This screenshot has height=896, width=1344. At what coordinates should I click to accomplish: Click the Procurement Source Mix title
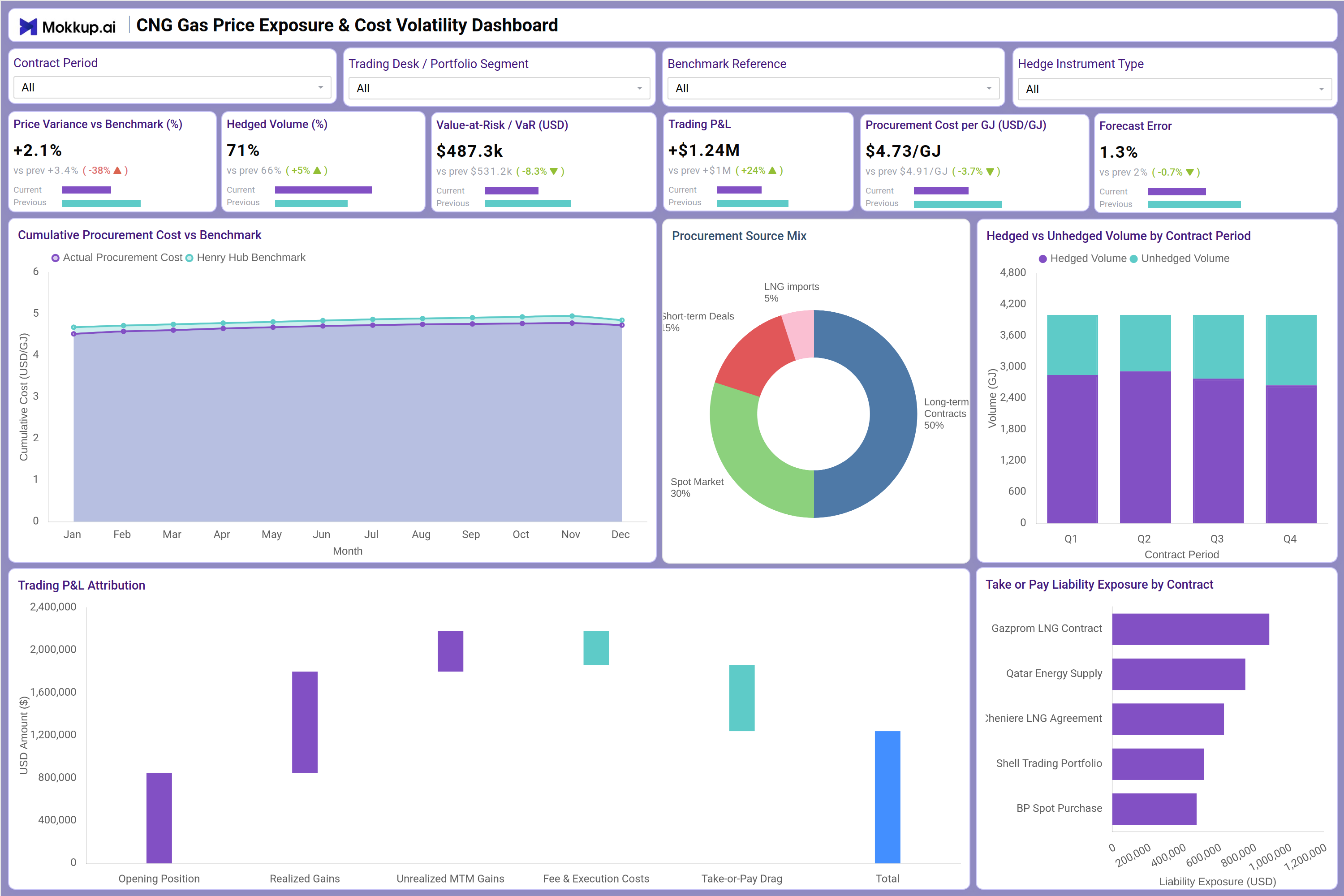739,236
